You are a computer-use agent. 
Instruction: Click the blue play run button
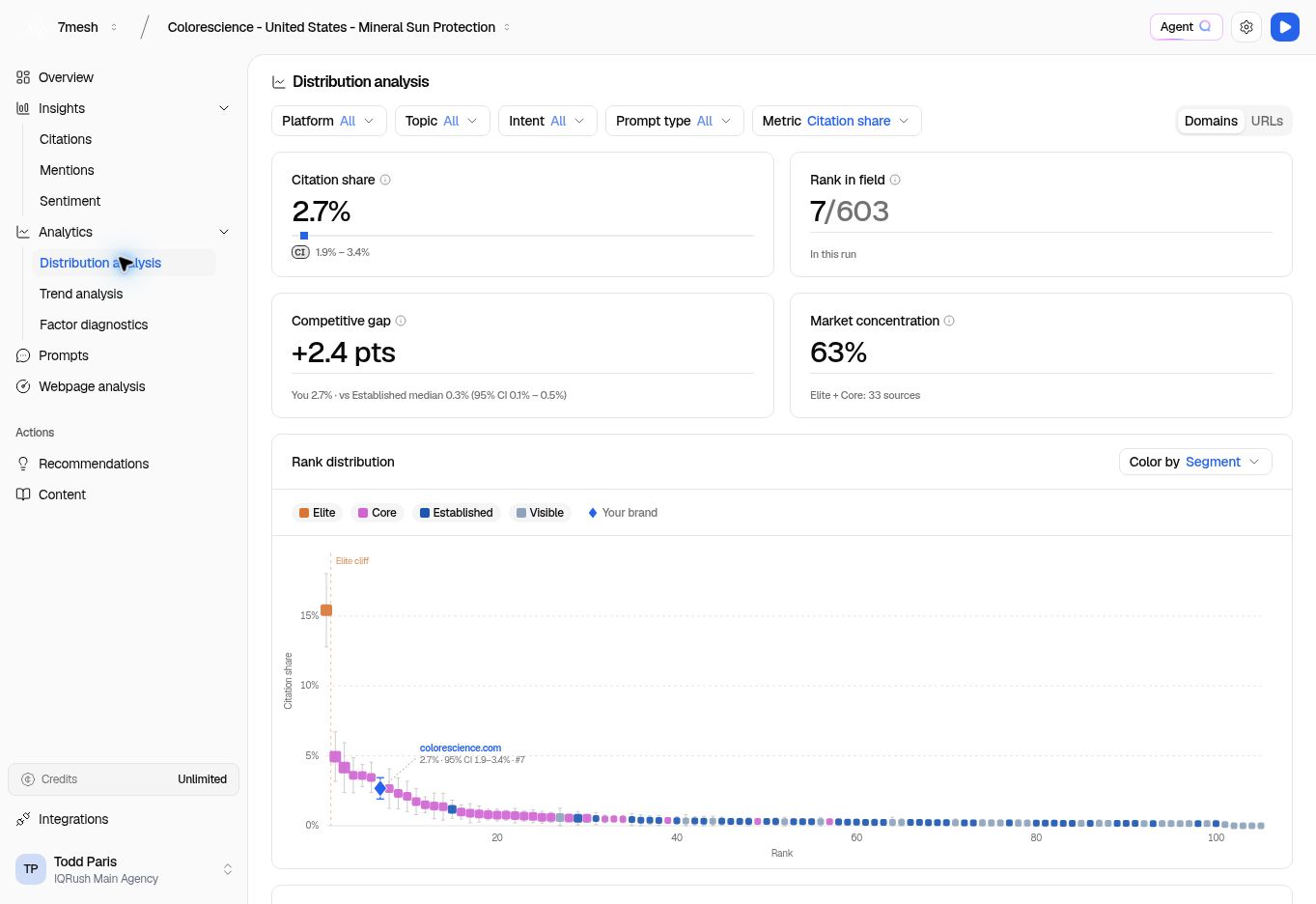point(1285,27)
